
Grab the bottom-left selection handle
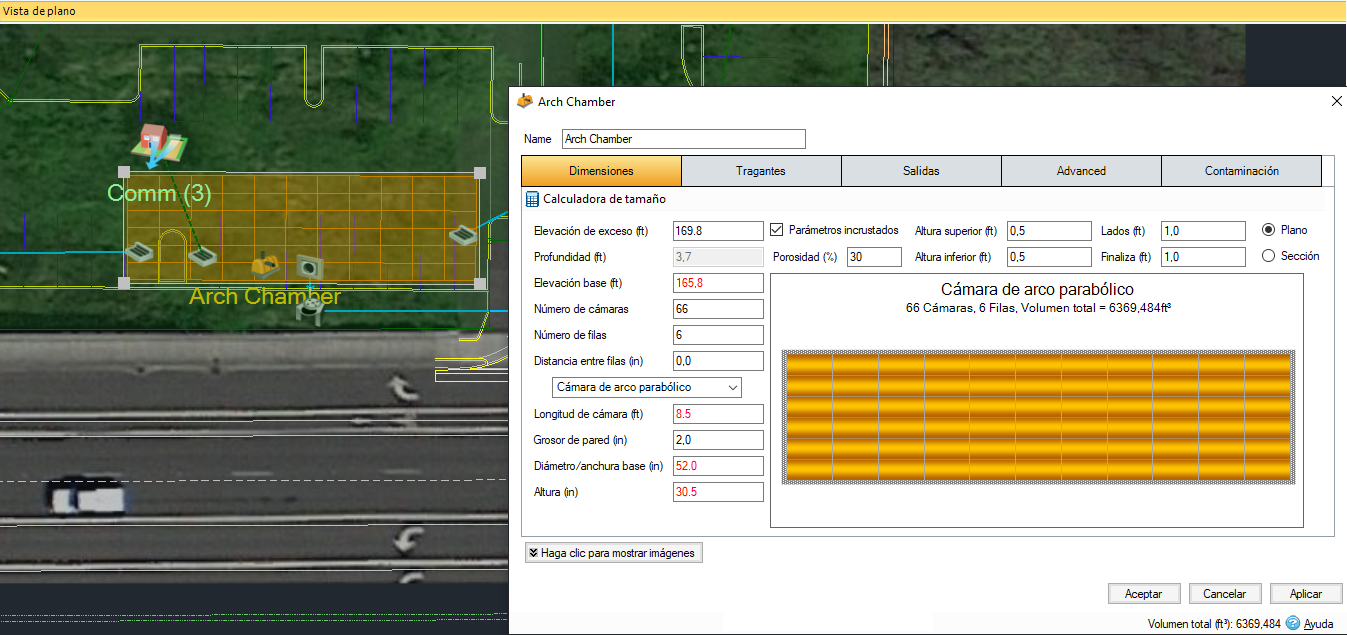(124, 284)
